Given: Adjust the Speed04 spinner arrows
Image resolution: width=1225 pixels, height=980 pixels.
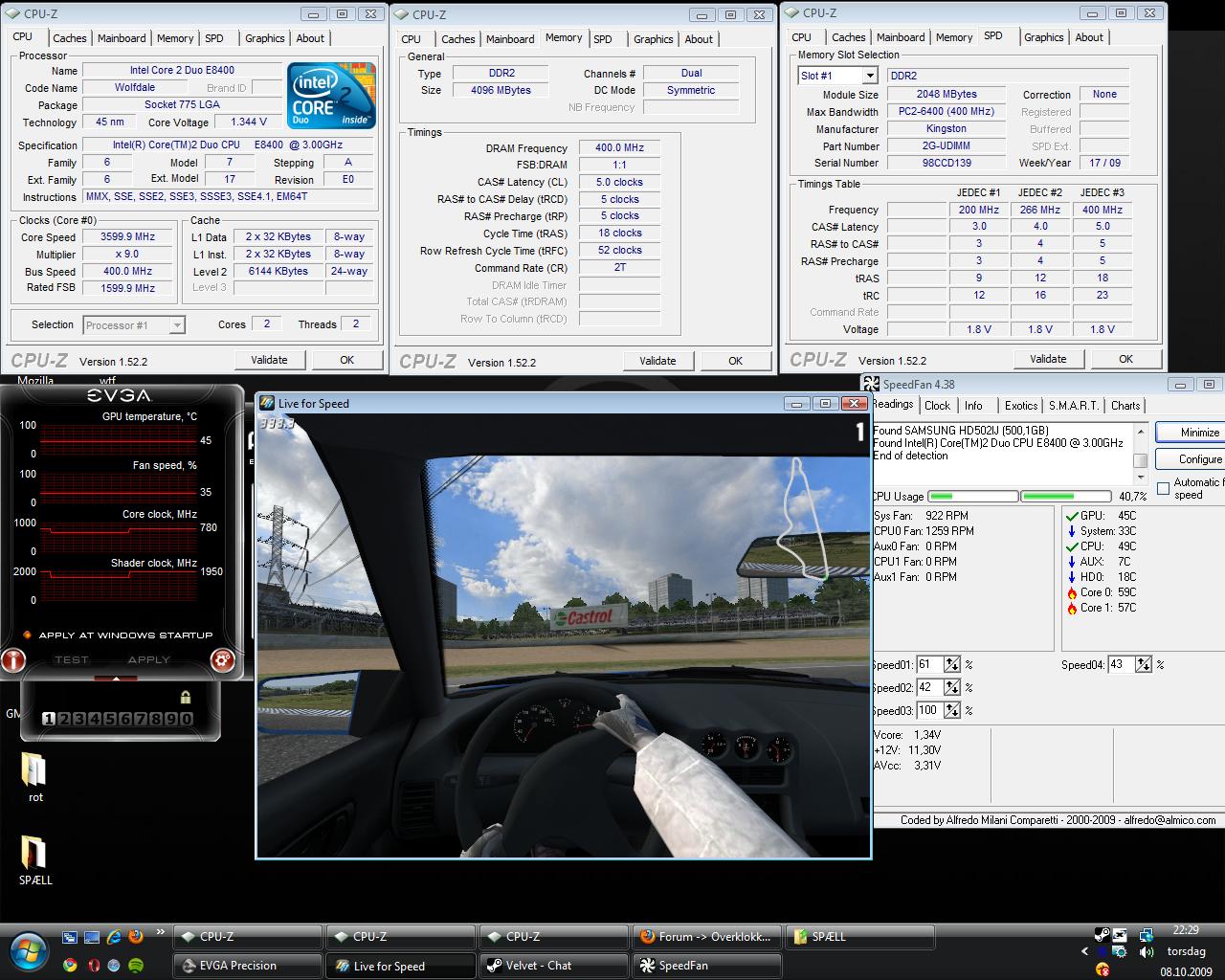Looking at the screenshot, I should [x=1144, y=664].
